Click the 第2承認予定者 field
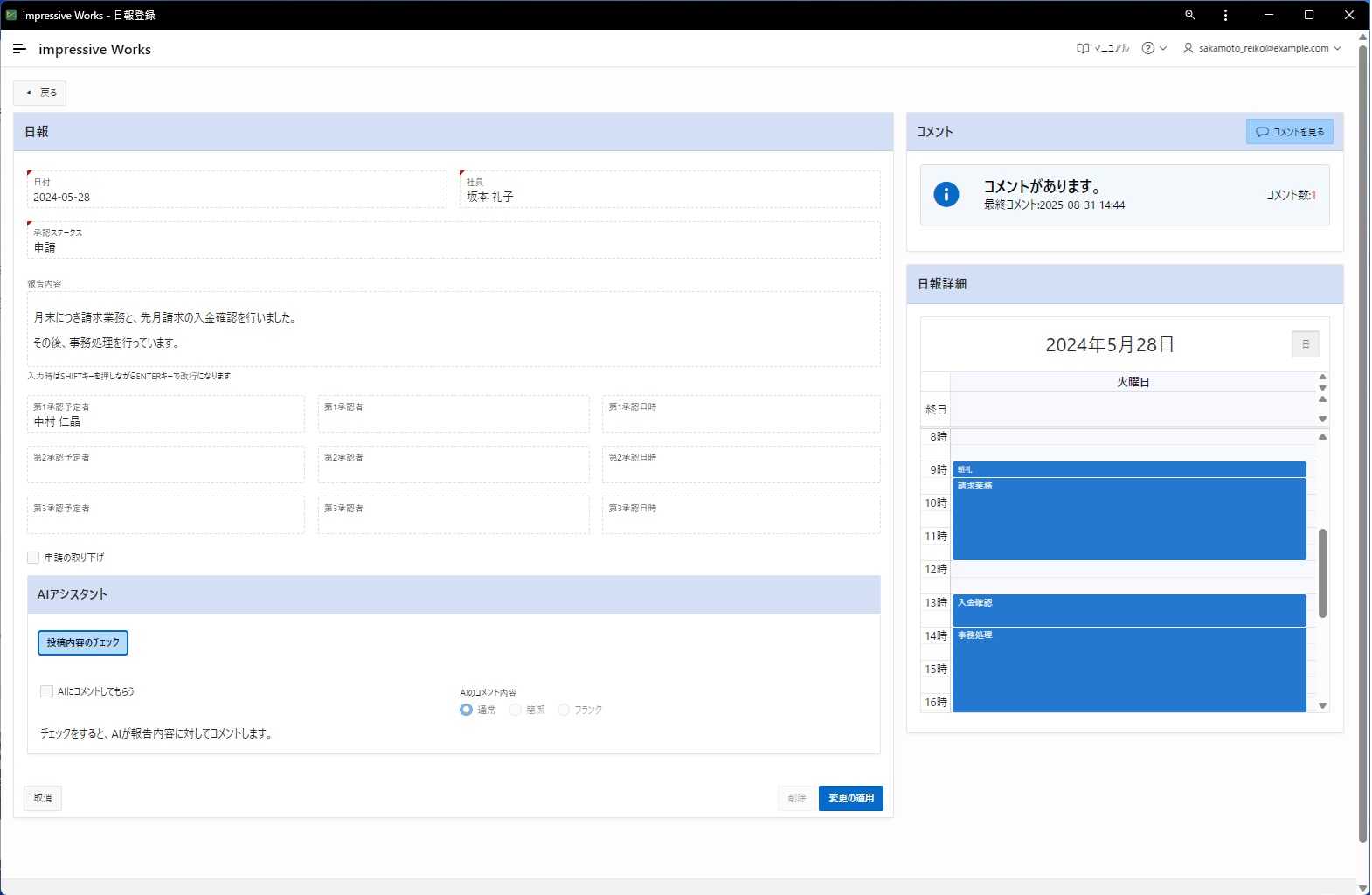The image size is (1372, 895). click(166, 465)
